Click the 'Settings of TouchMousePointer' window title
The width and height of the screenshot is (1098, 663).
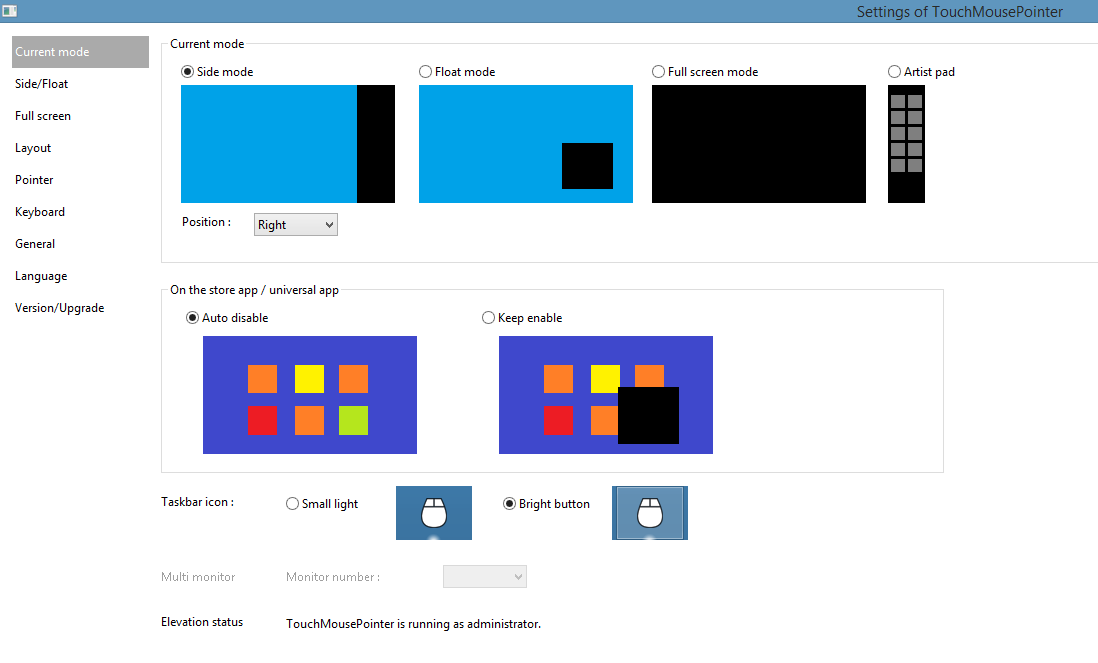[x=959, y=12]
